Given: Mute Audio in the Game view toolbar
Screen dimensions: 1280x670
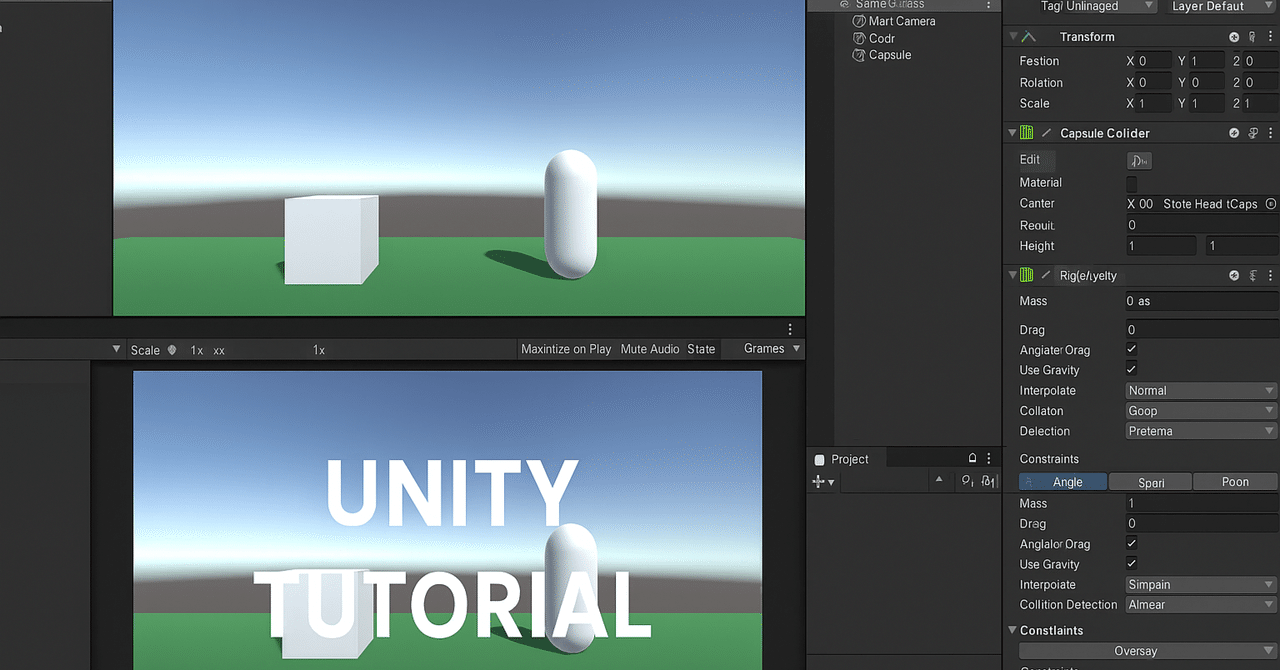Looking at the screenshot, I should pyautogui.click(x=650, y=349).
